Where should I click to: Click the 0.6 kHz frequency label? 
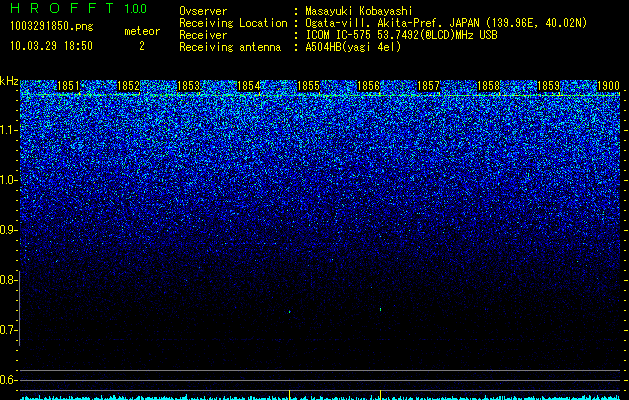tap(8, 380)
